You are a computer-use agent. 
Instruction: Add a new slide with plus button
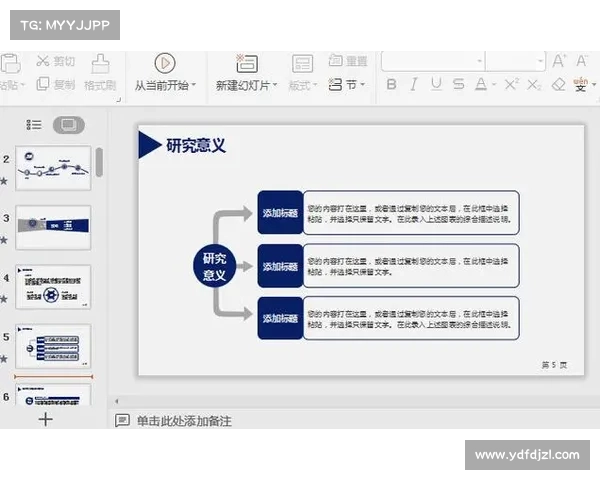[46, 419]
